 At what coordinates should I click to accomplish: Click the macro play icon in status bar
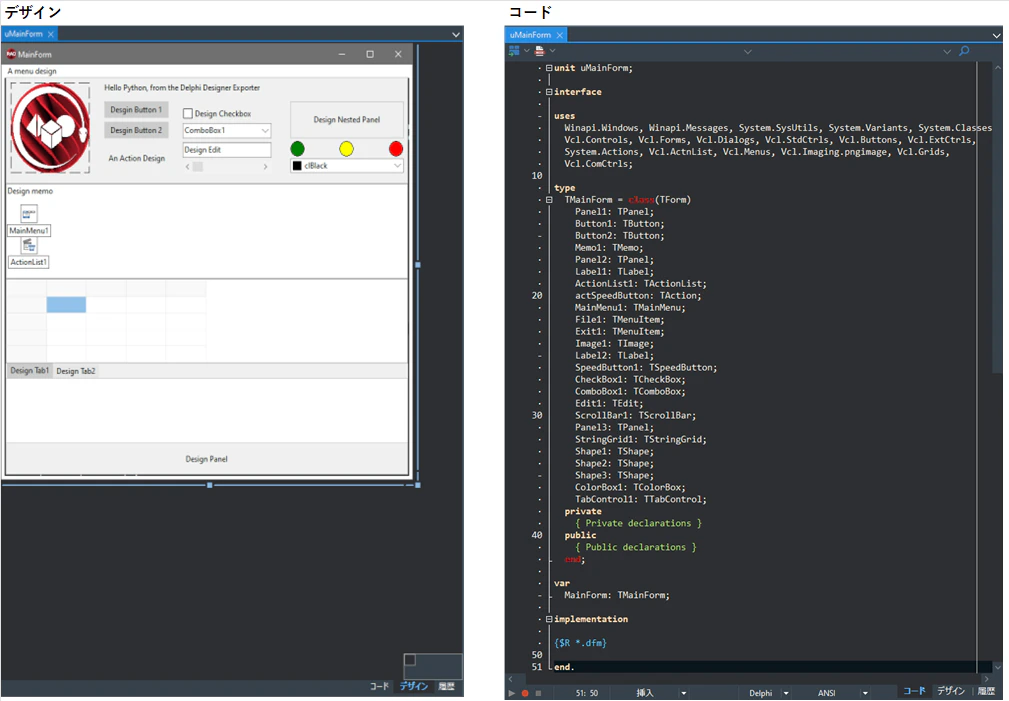coord(512,693)
